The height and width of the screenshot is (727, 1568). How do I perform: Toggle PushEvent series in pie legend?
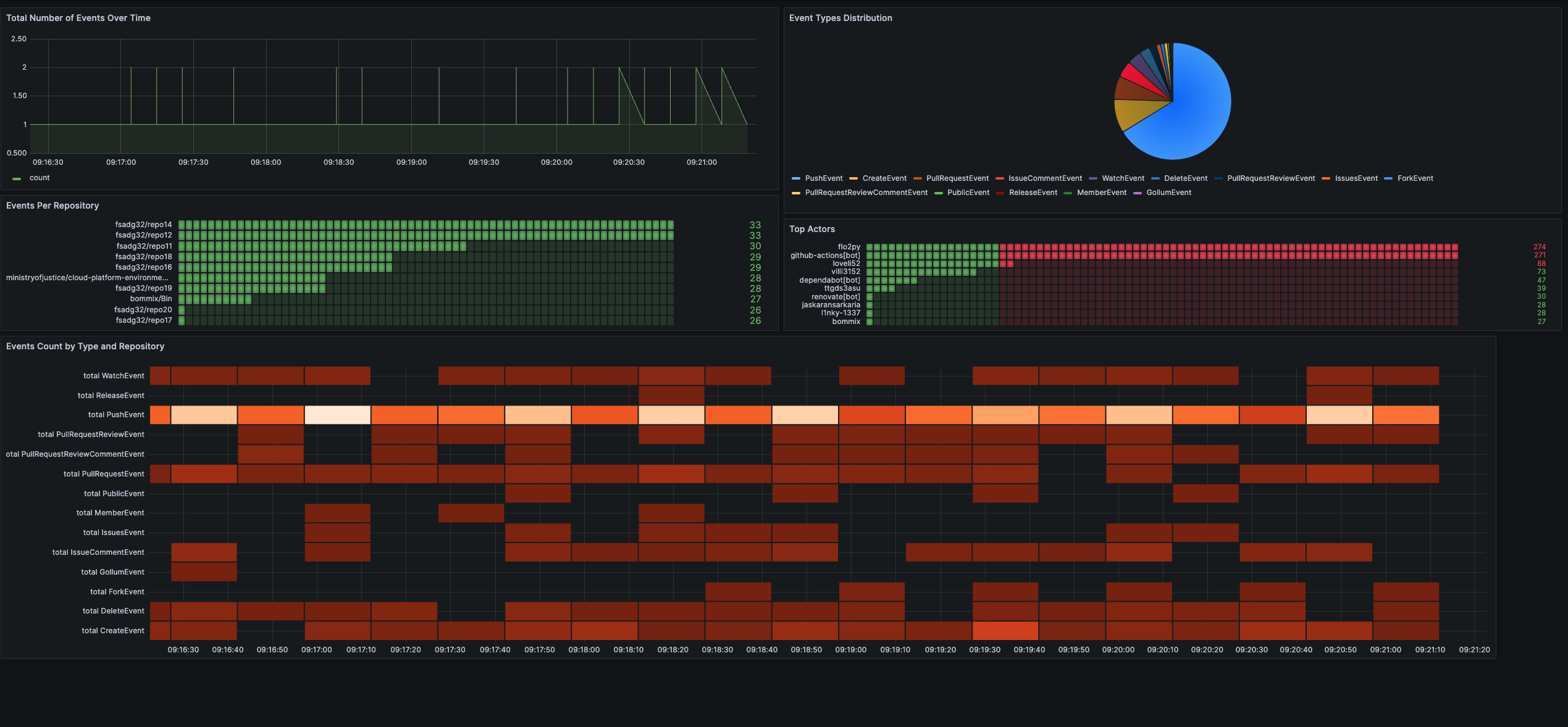(x=823, y=178)
